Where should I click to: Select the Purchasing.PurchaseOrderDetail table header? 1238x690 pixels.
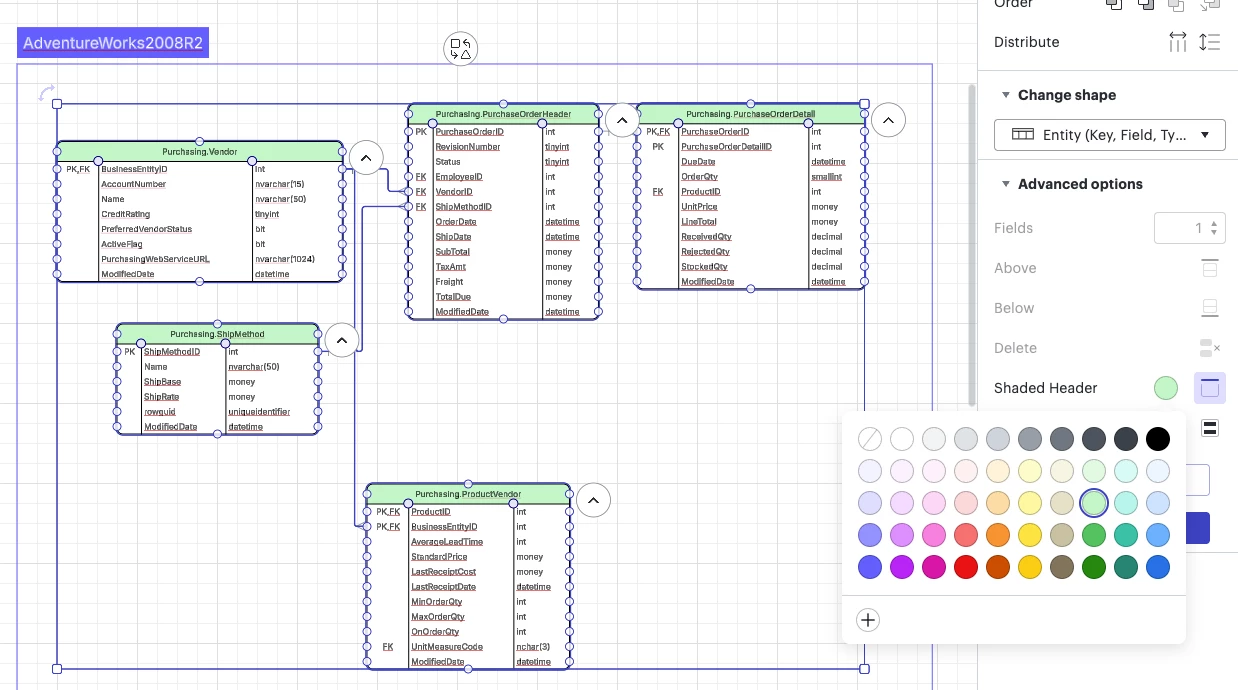[x=750, y=114]
